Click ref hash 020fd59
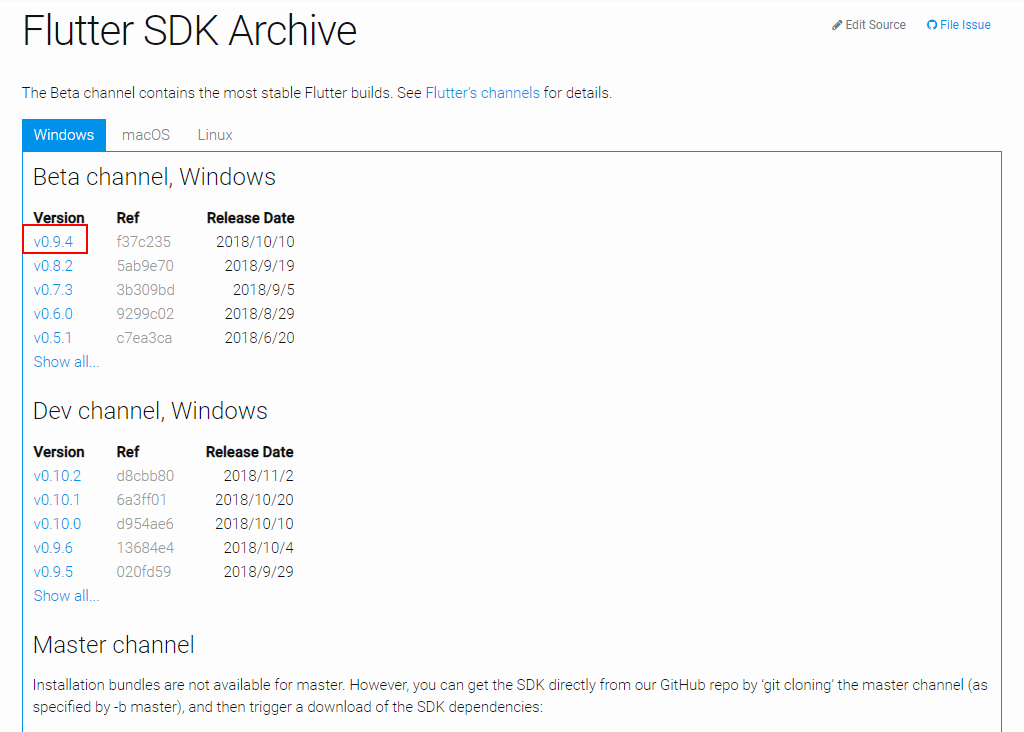 [x=144, y=572]
